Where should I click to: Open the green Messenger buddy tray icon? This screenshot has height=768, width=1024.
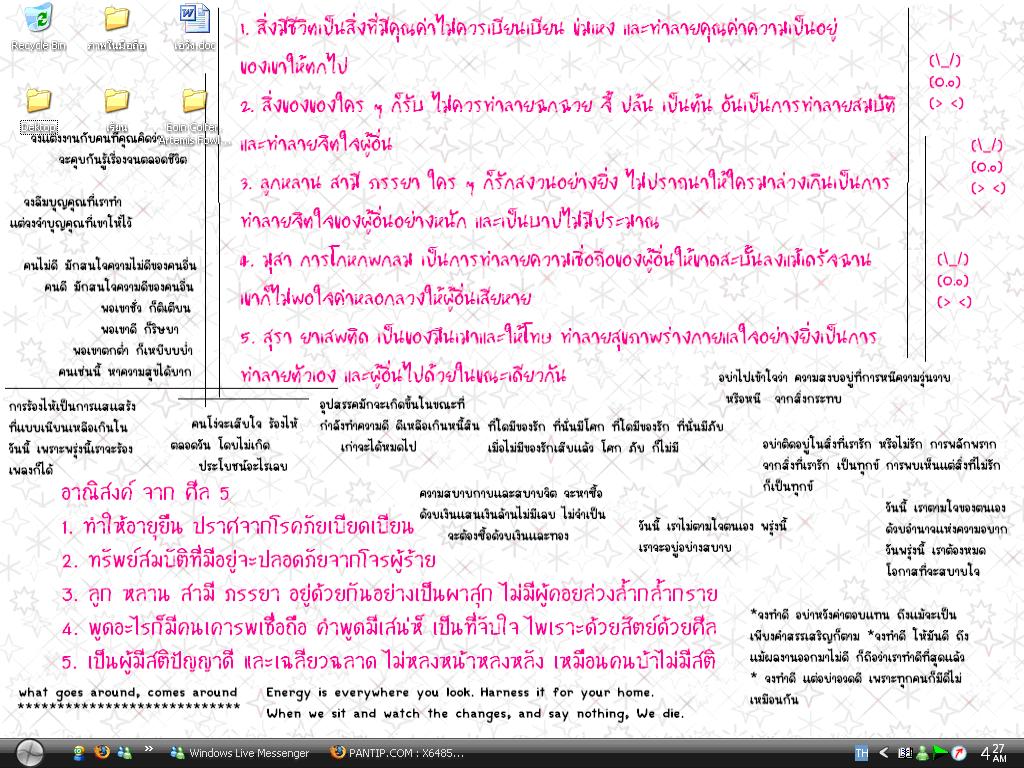[x=921, y=753]
